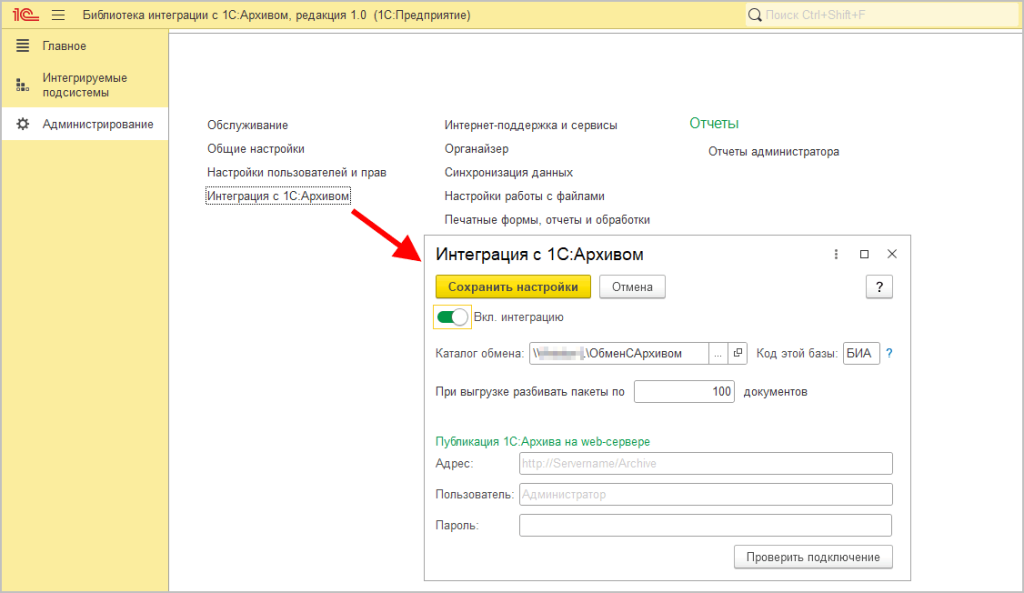Click the question mark help button
Screen dimensions: 1024x593
click(x=878, y=287)
